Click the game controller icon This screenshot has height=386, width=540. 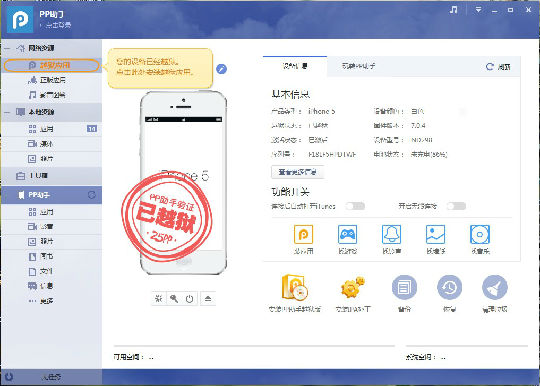347,234
